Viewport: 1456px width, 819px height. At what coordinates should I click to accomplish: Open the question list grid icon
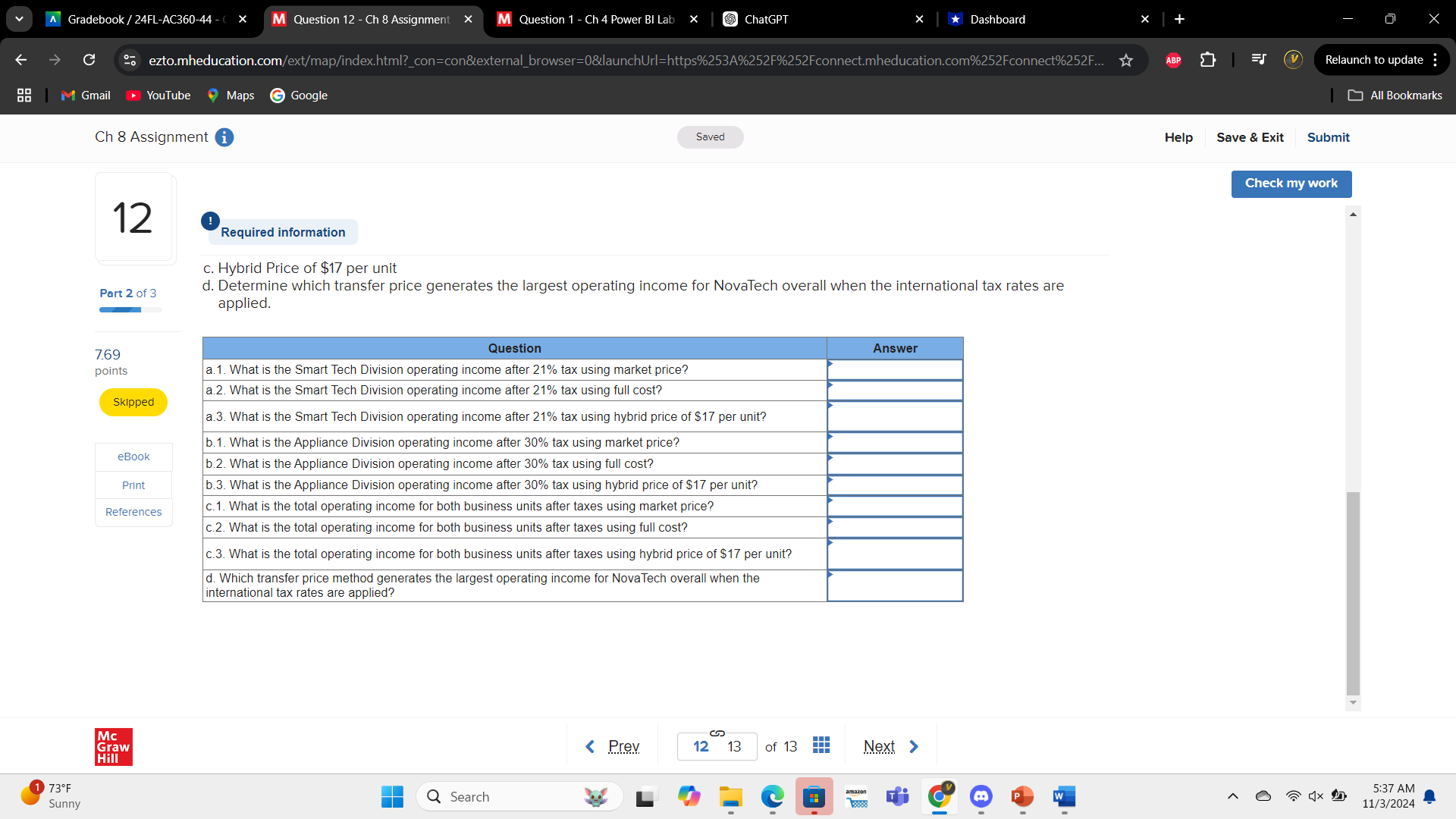pyautogui.click(x=821, y=745)
